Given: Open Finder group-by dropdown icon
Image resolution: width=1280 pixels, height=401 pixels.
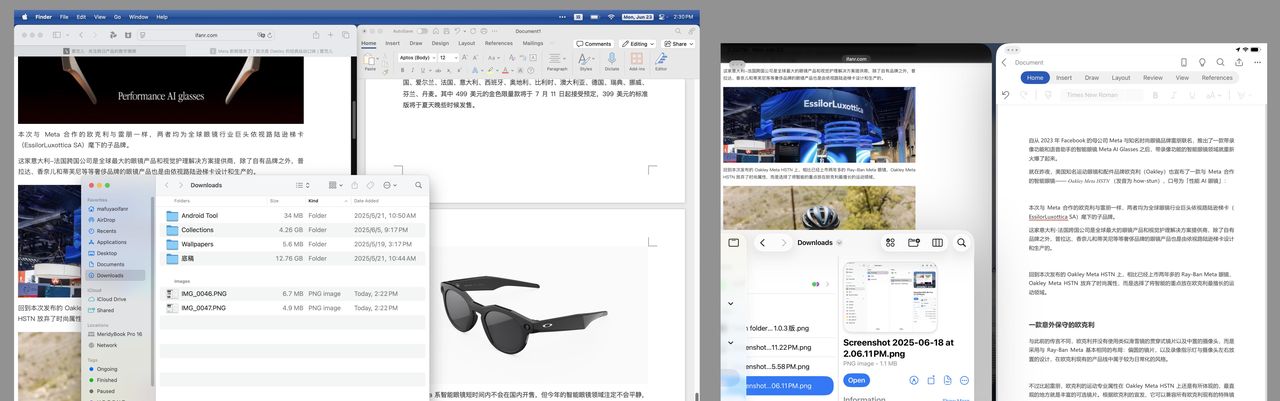Looking at the screenshot, I should (336, 185).
